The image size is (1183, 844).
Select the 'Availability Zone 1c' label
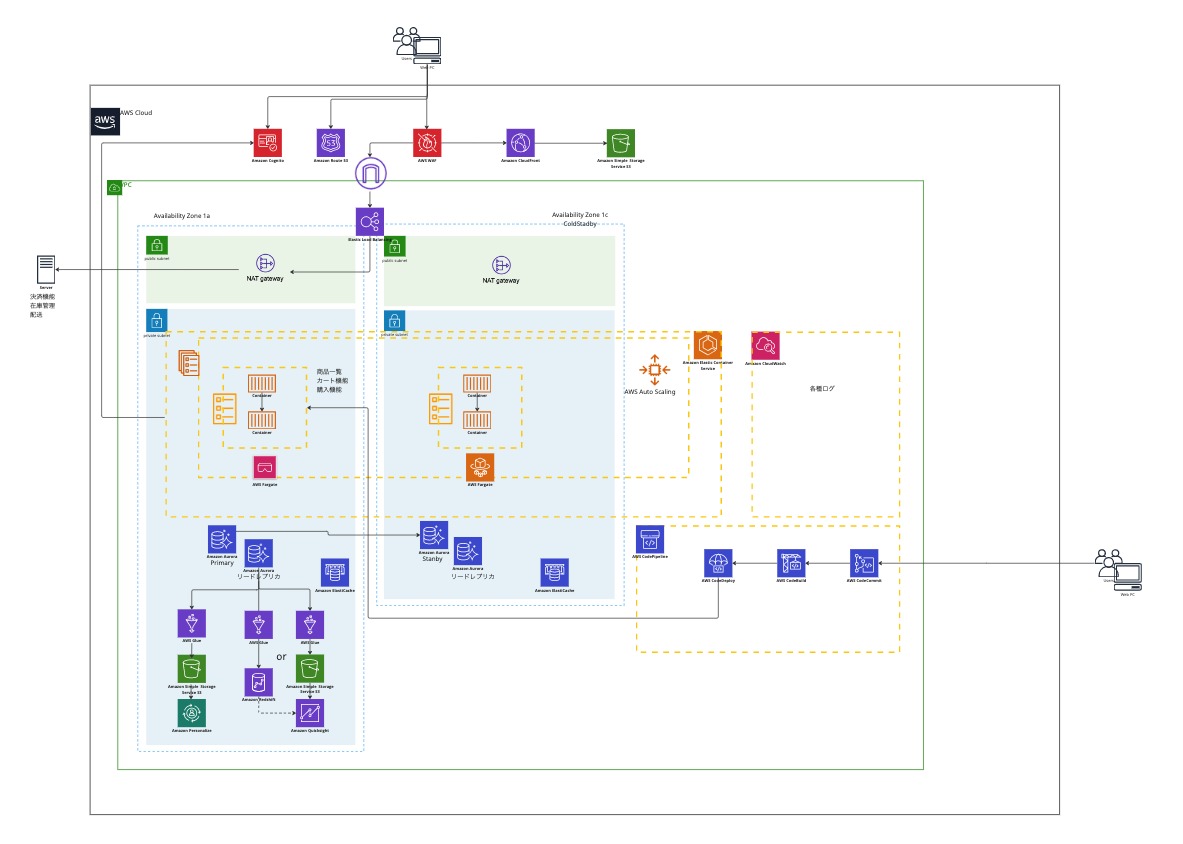579,215
